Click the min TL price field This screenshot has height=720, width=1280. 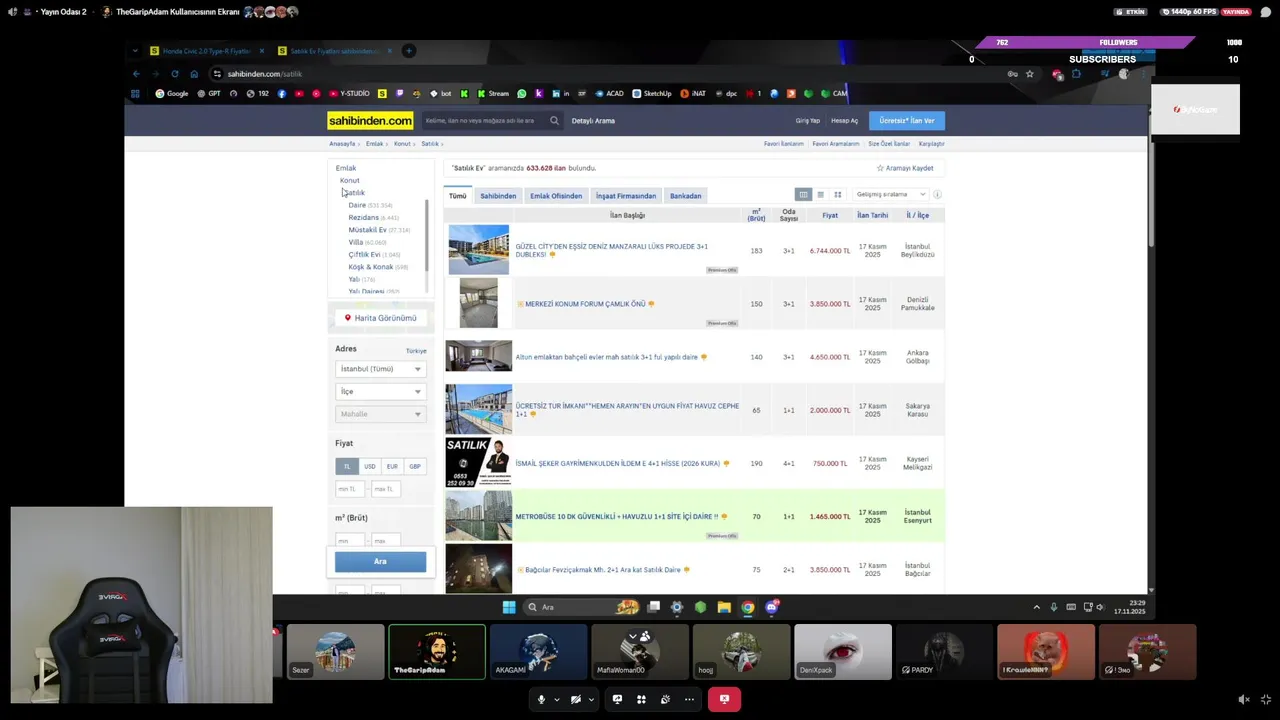pos(350,489)
